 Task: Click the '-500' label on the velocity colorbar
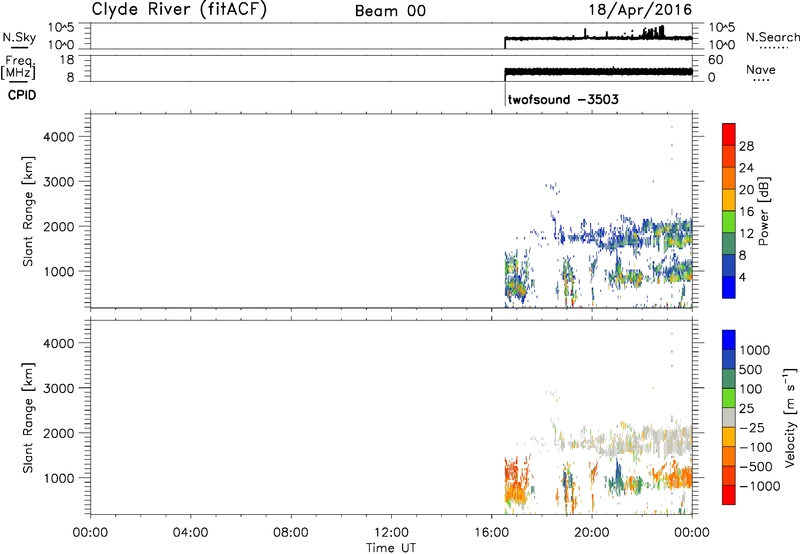point(756,466)
